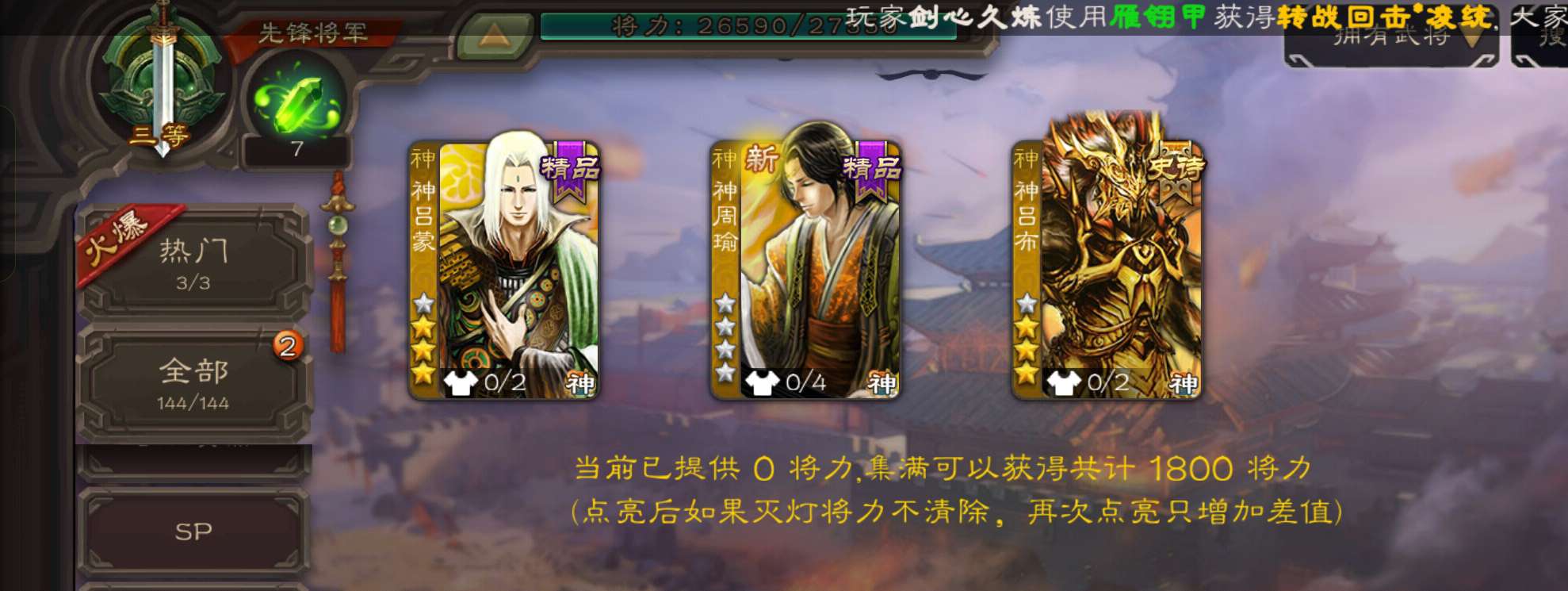This screenshot has width=1568, height=591.
Task: Open the 神吕蒙 hero card
Action: [x=504, y=270]
